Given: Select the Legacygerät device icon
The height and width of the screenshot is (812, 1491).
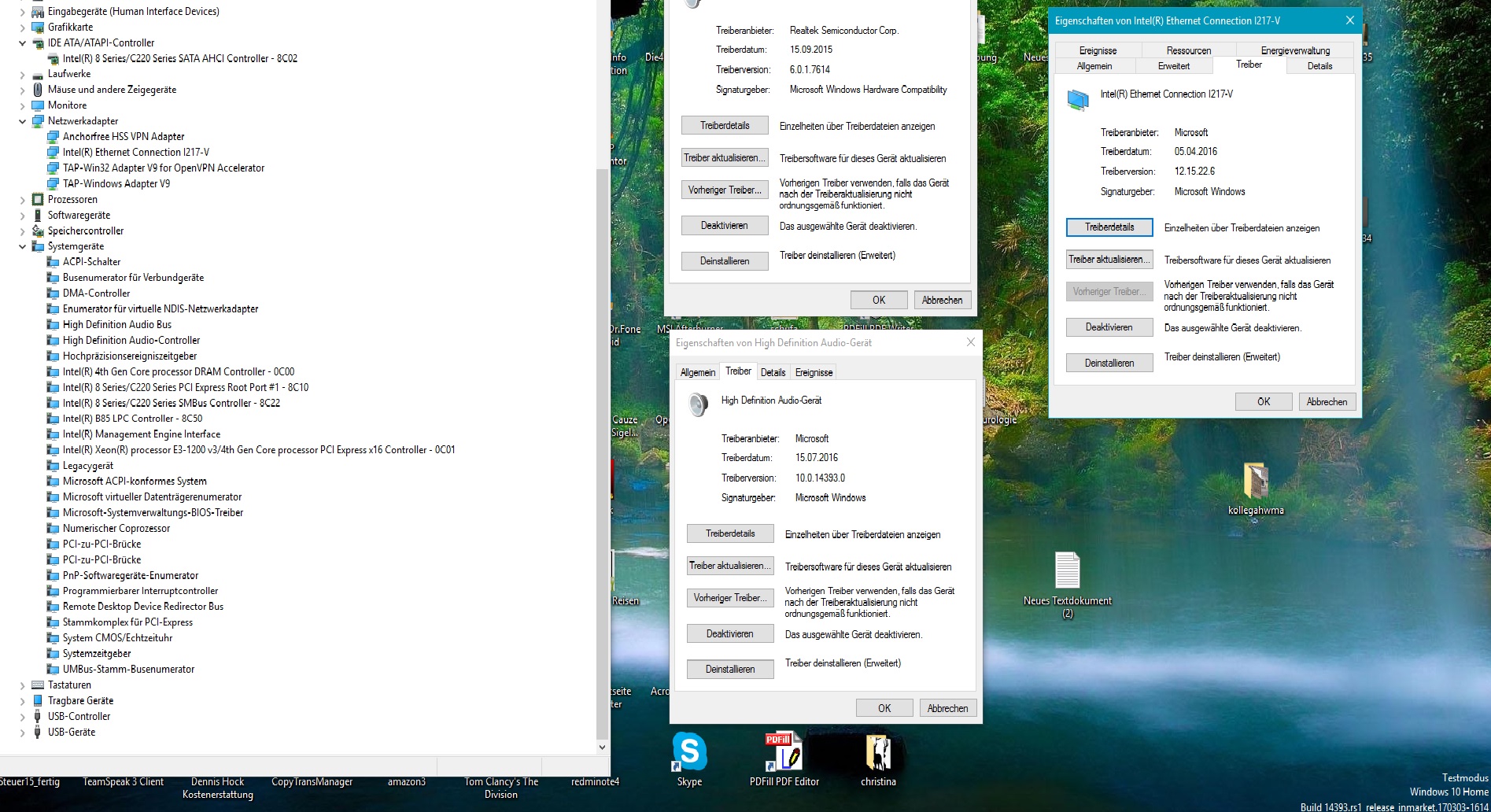Looking at the screenshot, I should pos(54,466).
